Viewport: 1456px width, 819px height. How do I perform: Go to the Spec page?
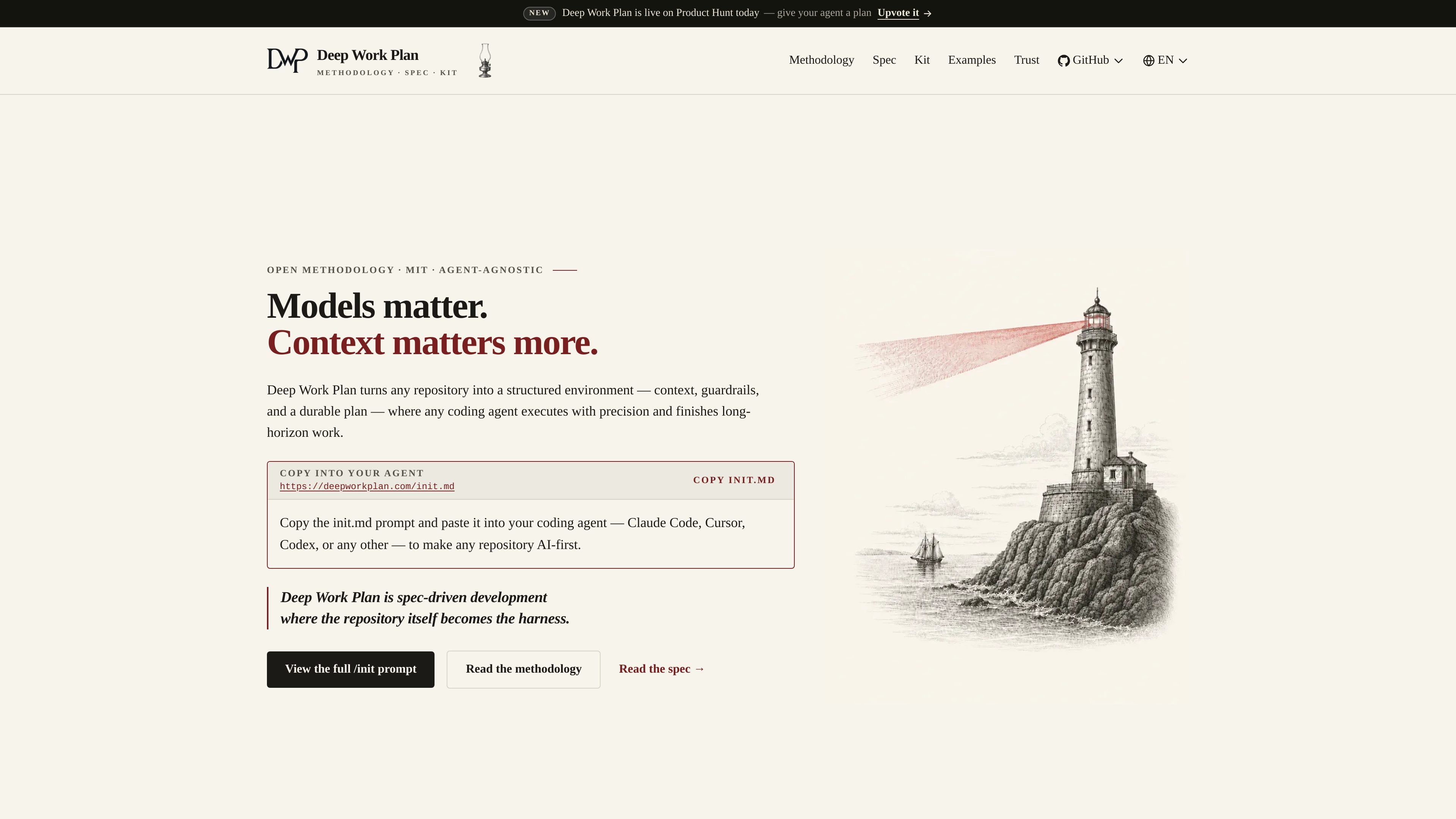[x=884, y=60]
